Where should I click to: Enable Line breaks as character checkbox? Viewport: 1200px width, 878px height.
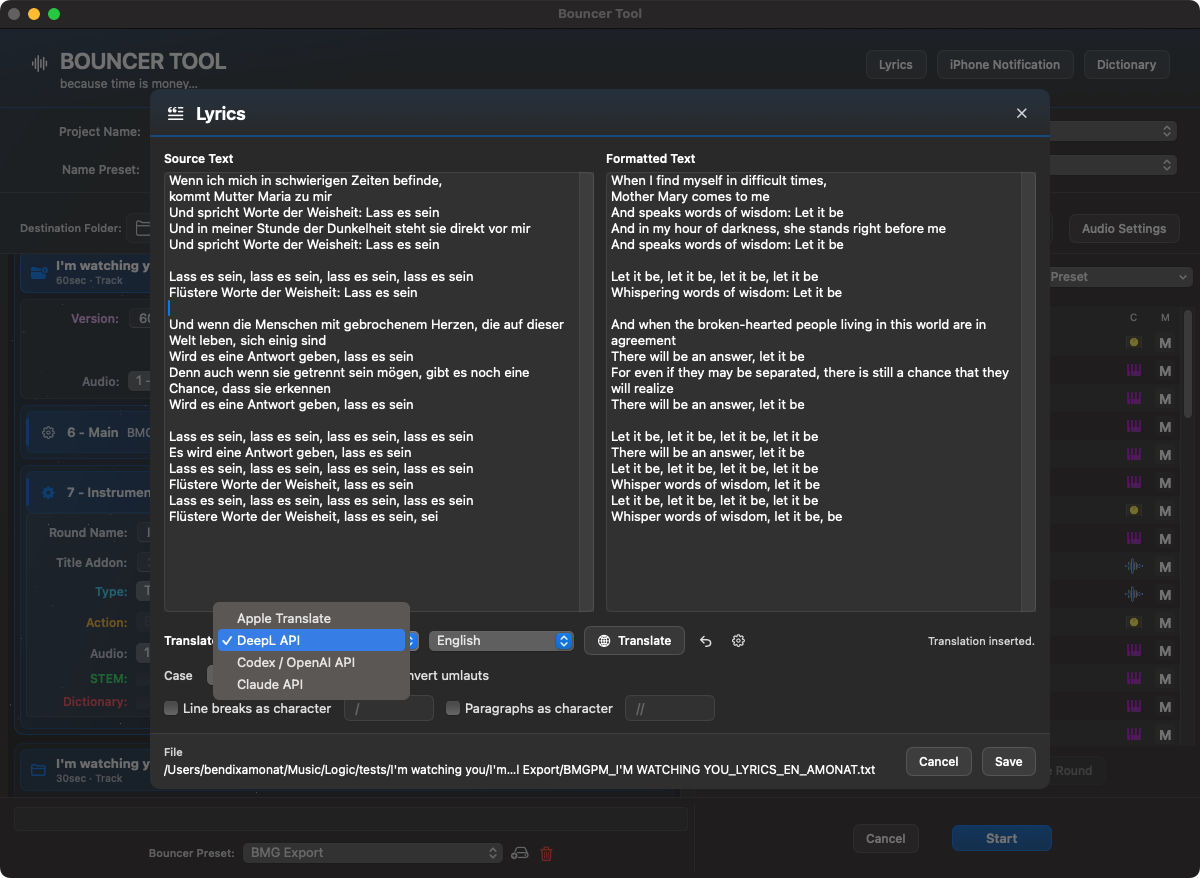171,708
